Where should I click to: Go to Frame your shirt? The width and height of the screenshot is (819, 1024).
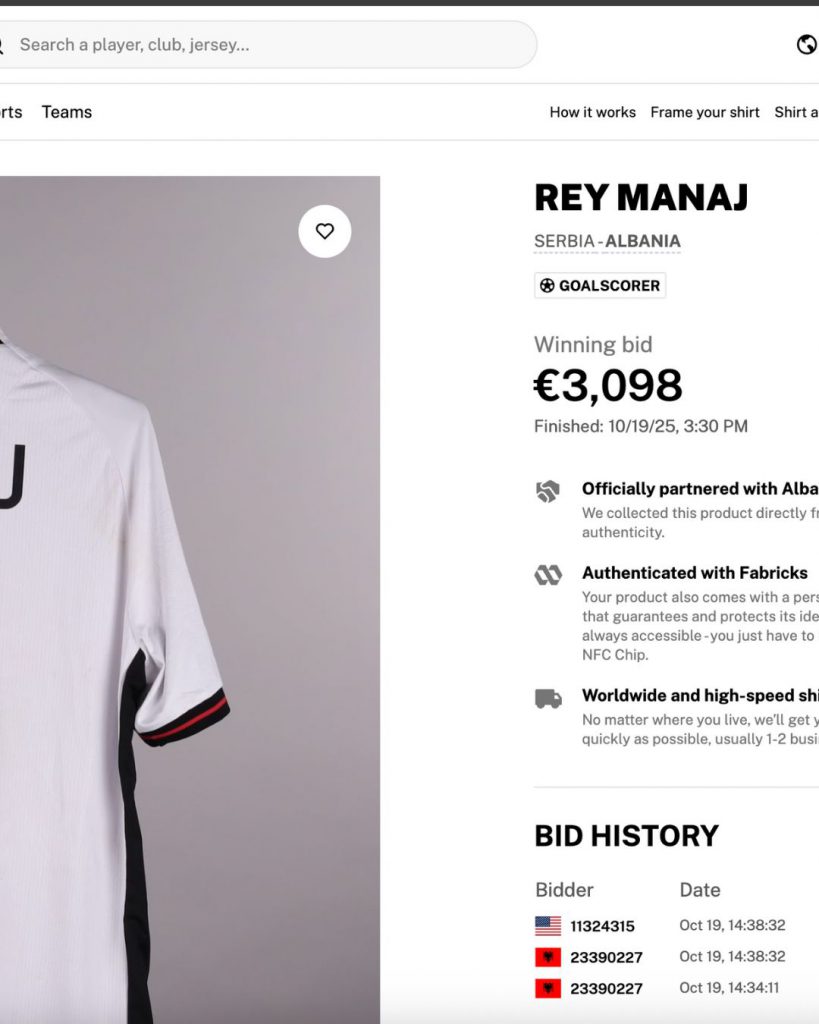pyautogui.click(x=705, y=112)
